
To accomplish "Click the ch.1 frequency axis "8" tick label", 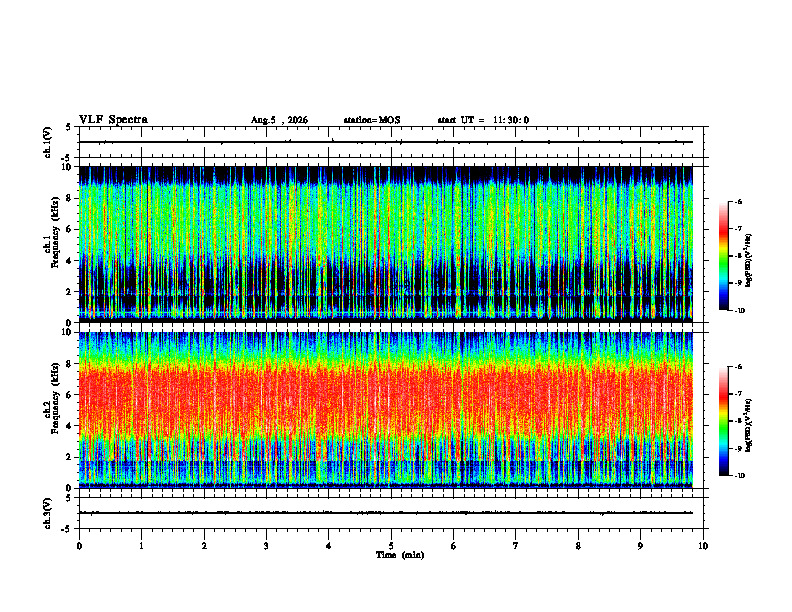I will [70, 198].
